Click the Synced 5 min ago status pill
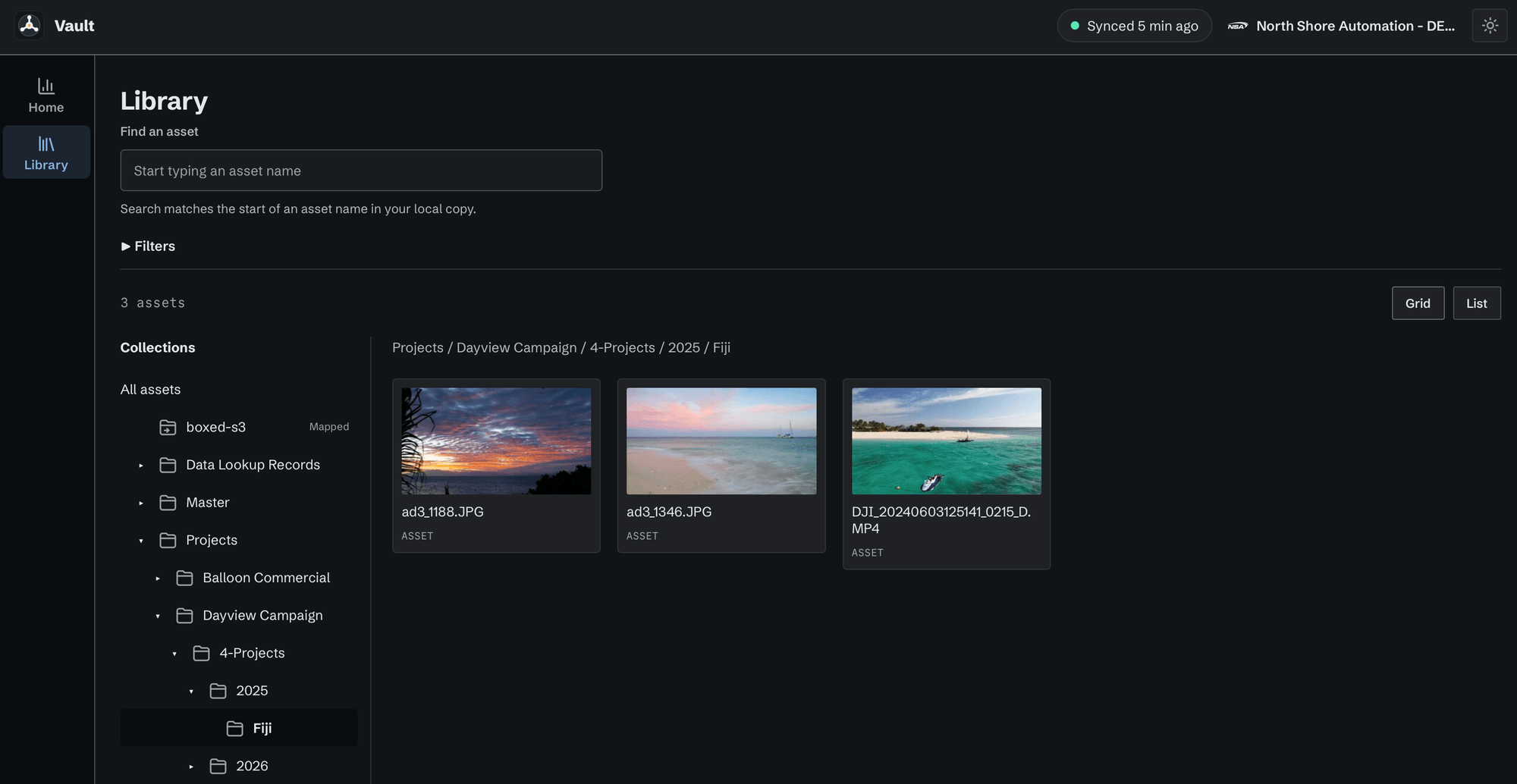Screen dimensions: 1517x784 click(1134, 26)
